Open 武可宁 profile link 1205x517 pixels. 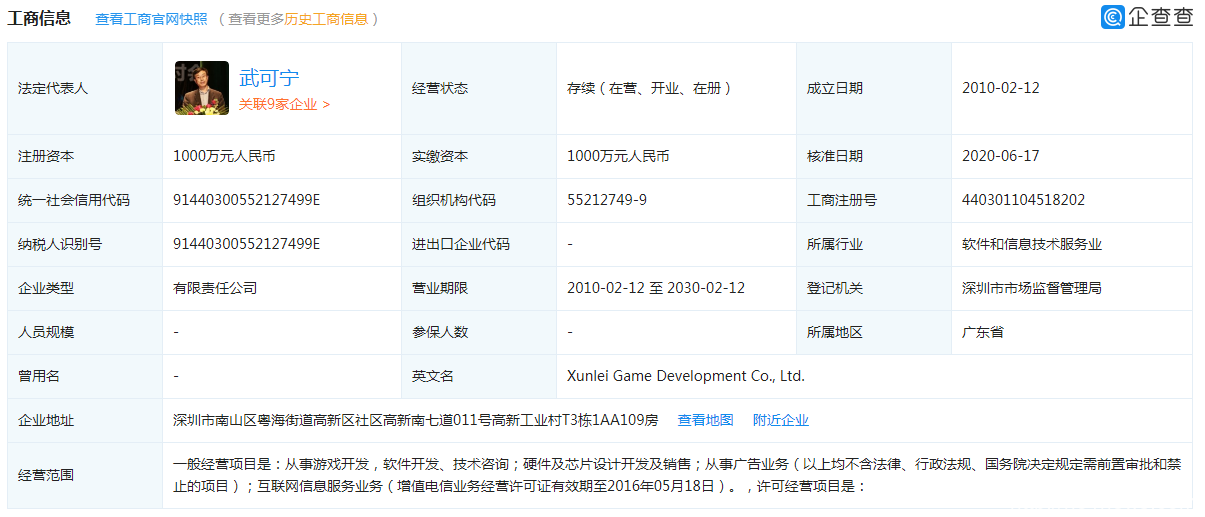coord(269,78)
